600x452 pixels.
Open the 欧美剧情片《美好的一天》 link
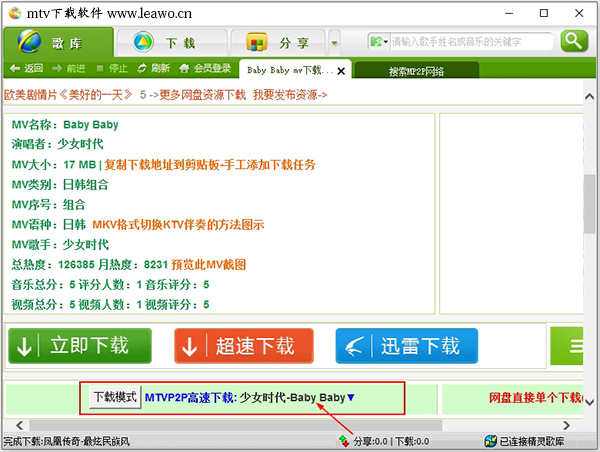tap(68, 95)
